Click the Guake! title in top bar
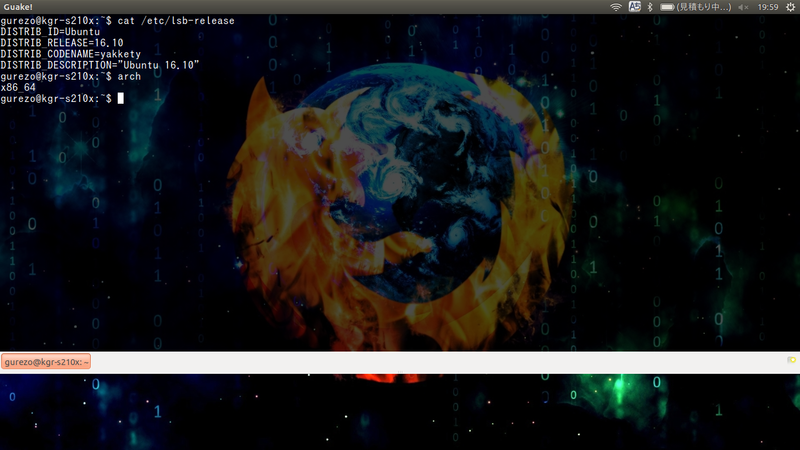The width and height of the screenshot is (800, 450). tap(18, 7)
